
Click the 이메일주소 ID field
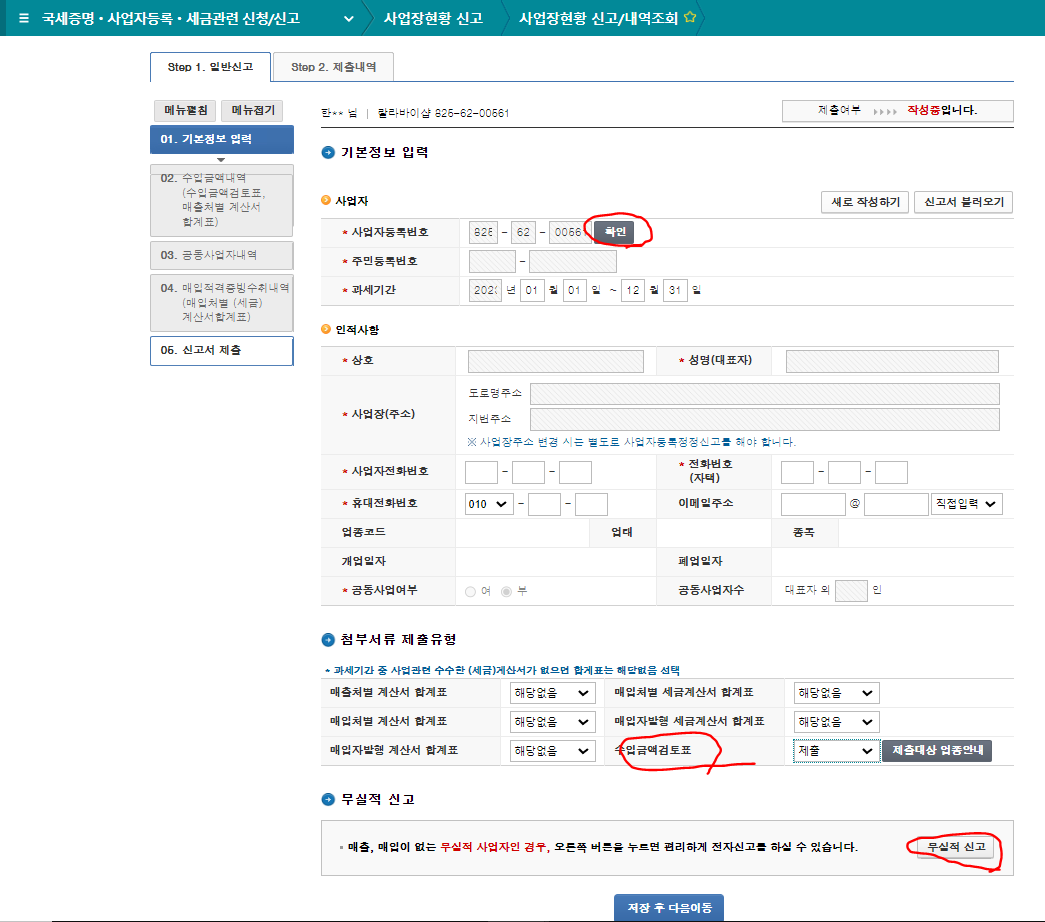coord(813,504)
